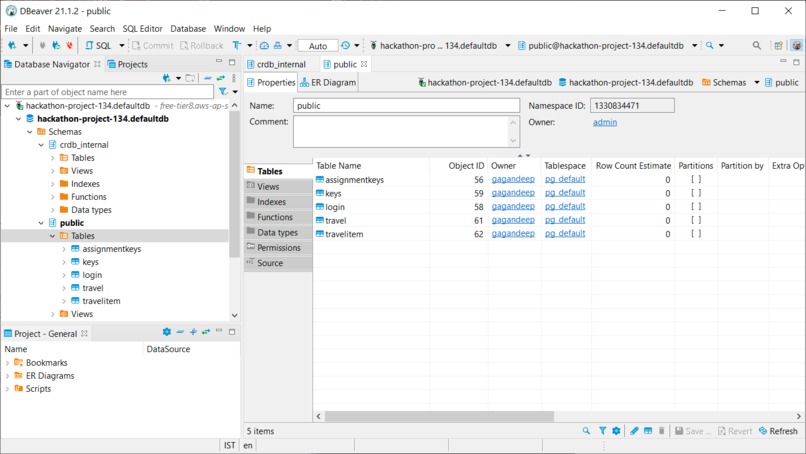Viewport: 806px width, 454px height.
Task: Click the search magnifier icon in bottom toolbar
Action: tap(586, 431)
